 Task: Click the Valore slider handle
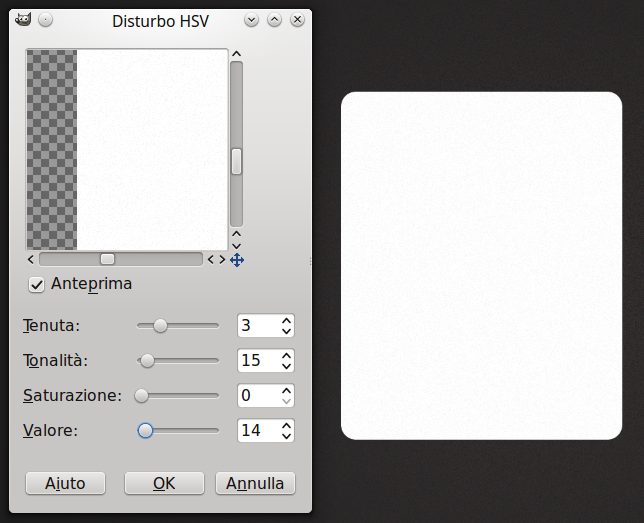coord(145,431)
